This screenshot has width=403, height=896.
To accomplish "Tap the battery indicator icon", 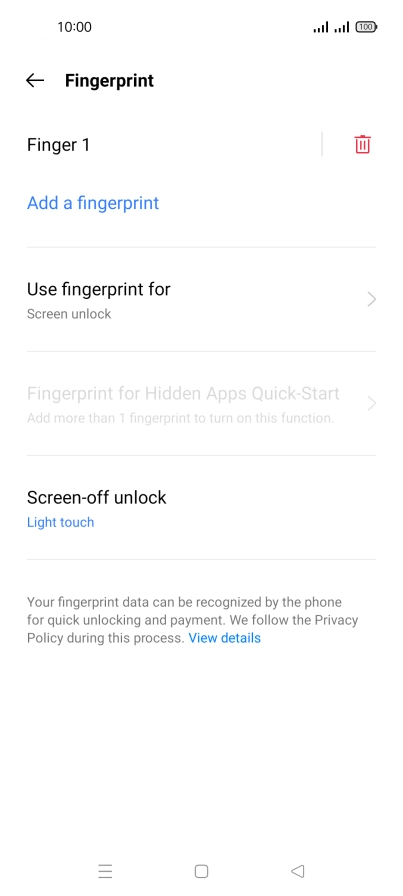I will coord(366,27).
